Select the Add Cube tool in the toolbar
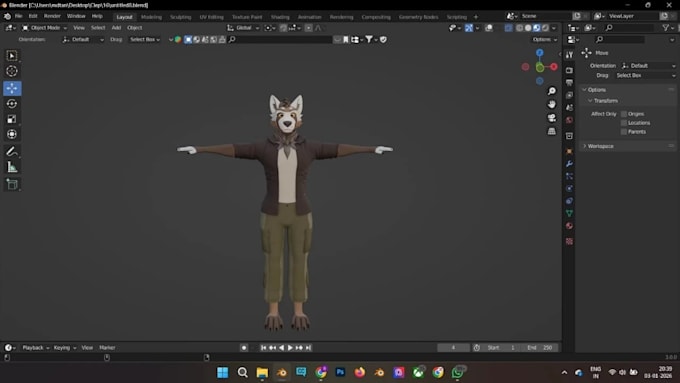680x383 pixels. click(x=12, y=184)
